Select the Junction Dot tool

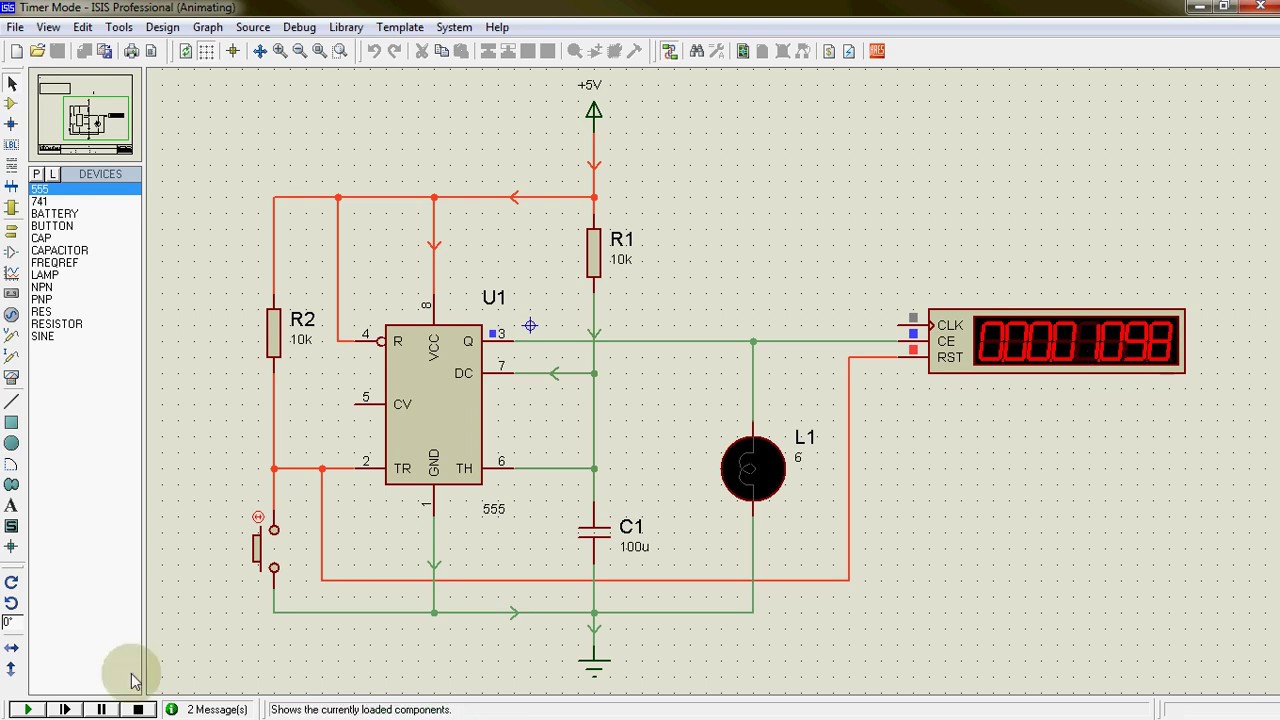[x=12, y=124]
